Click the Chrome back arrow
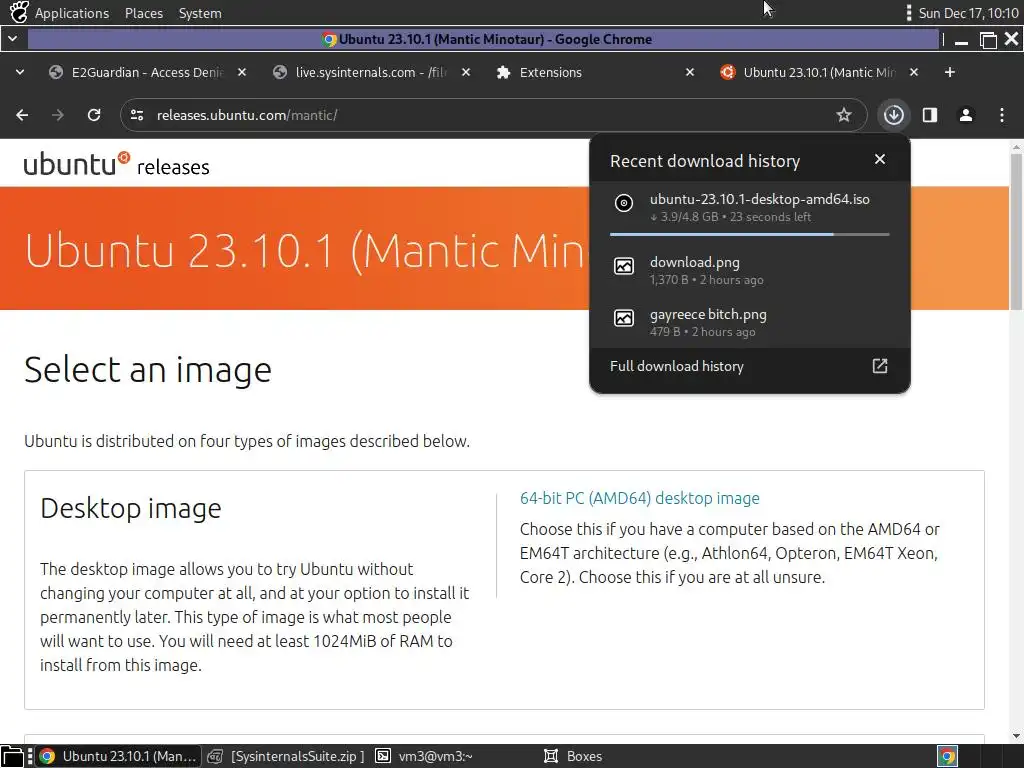 [22, 115]
